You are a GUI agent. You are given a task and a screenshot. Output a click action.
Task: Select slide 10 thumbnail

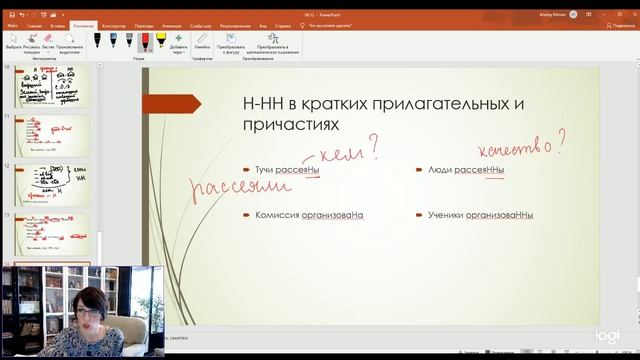pos(52,86)
